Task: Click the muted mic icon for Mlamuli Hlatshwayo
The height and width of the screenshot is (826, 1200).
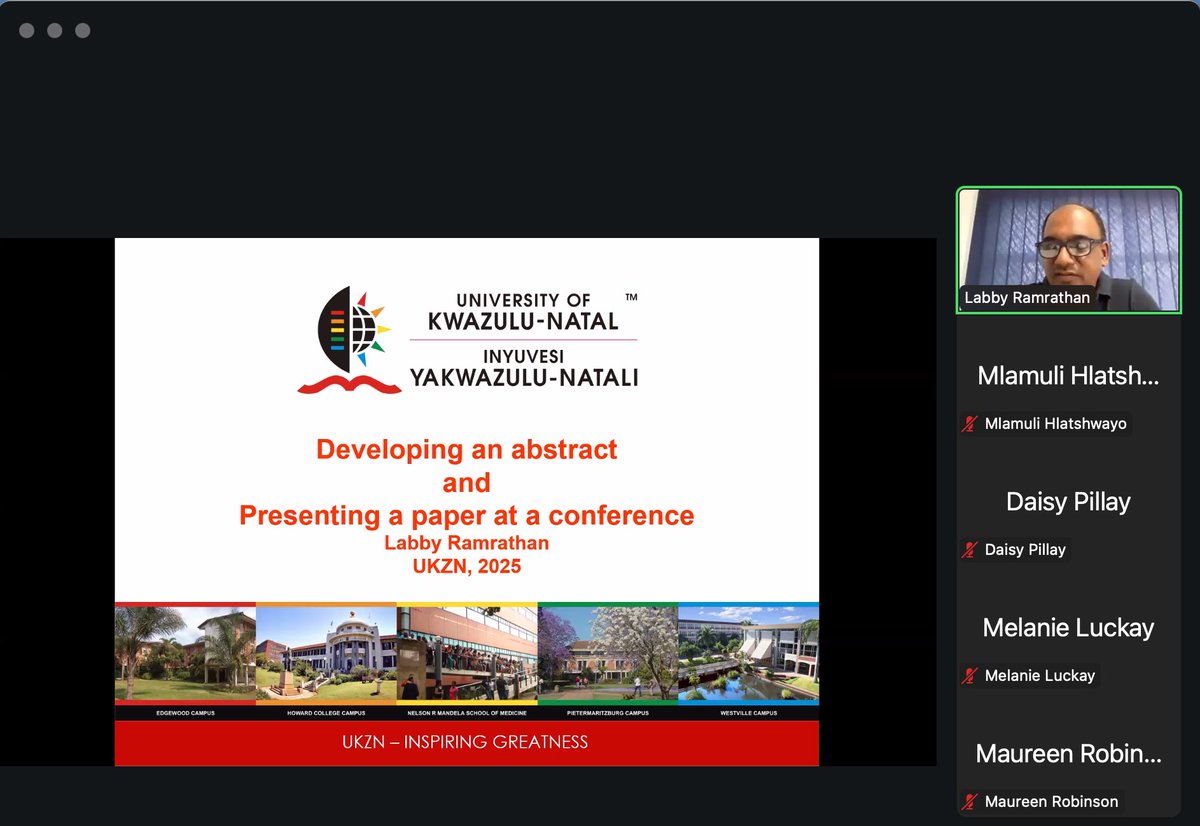Action: coord(969,424)
